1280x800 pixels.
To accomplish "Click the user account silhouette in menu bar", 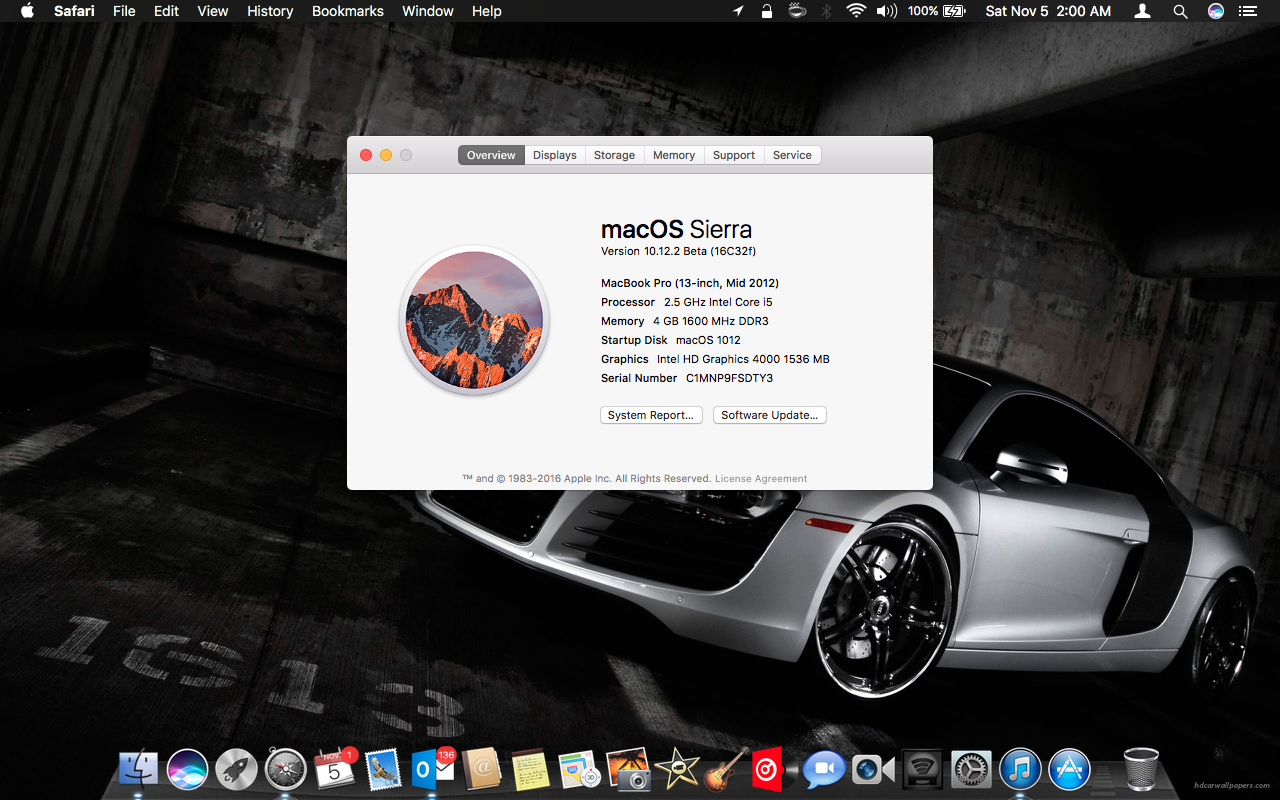I will (x=1142, y=11).
